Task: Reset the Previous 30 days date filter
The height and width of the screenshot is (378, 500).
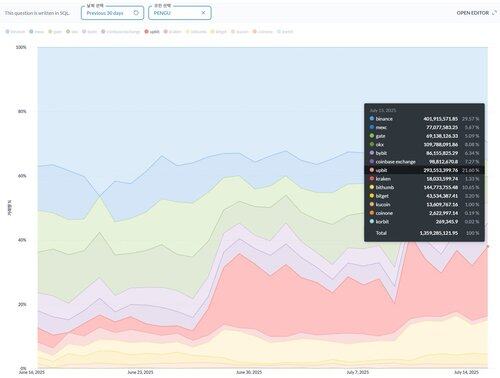Action: tap(136, 13)
